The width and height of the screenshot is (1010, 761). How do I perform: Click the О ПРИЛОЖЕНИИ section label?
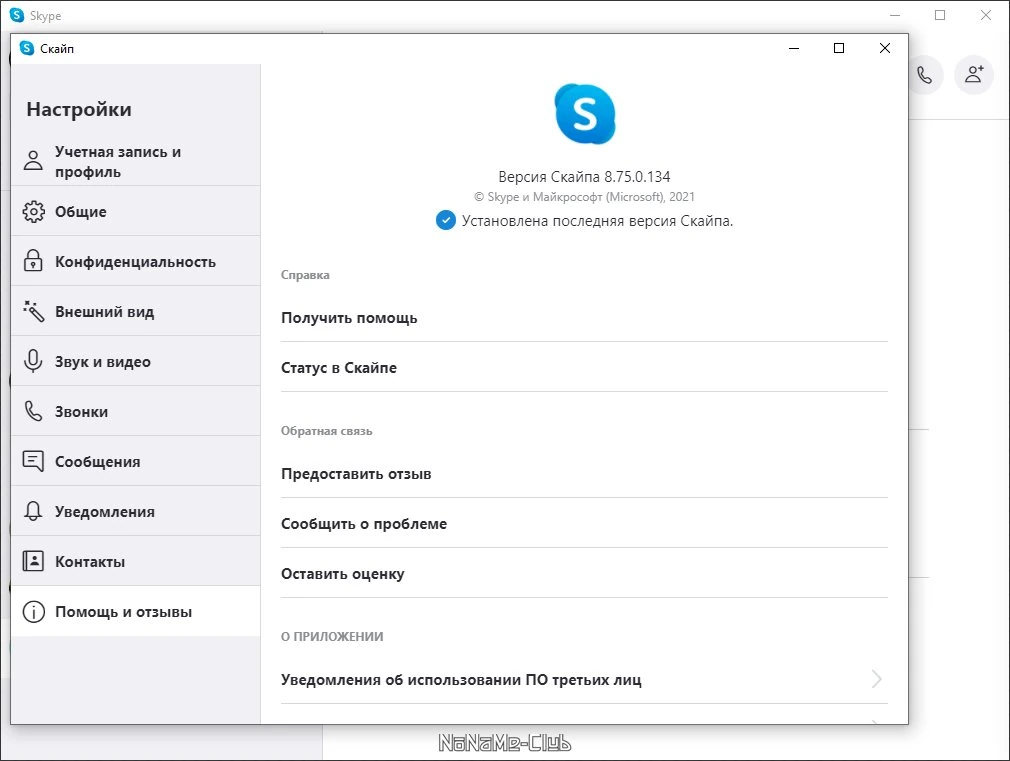click(332, 637)
